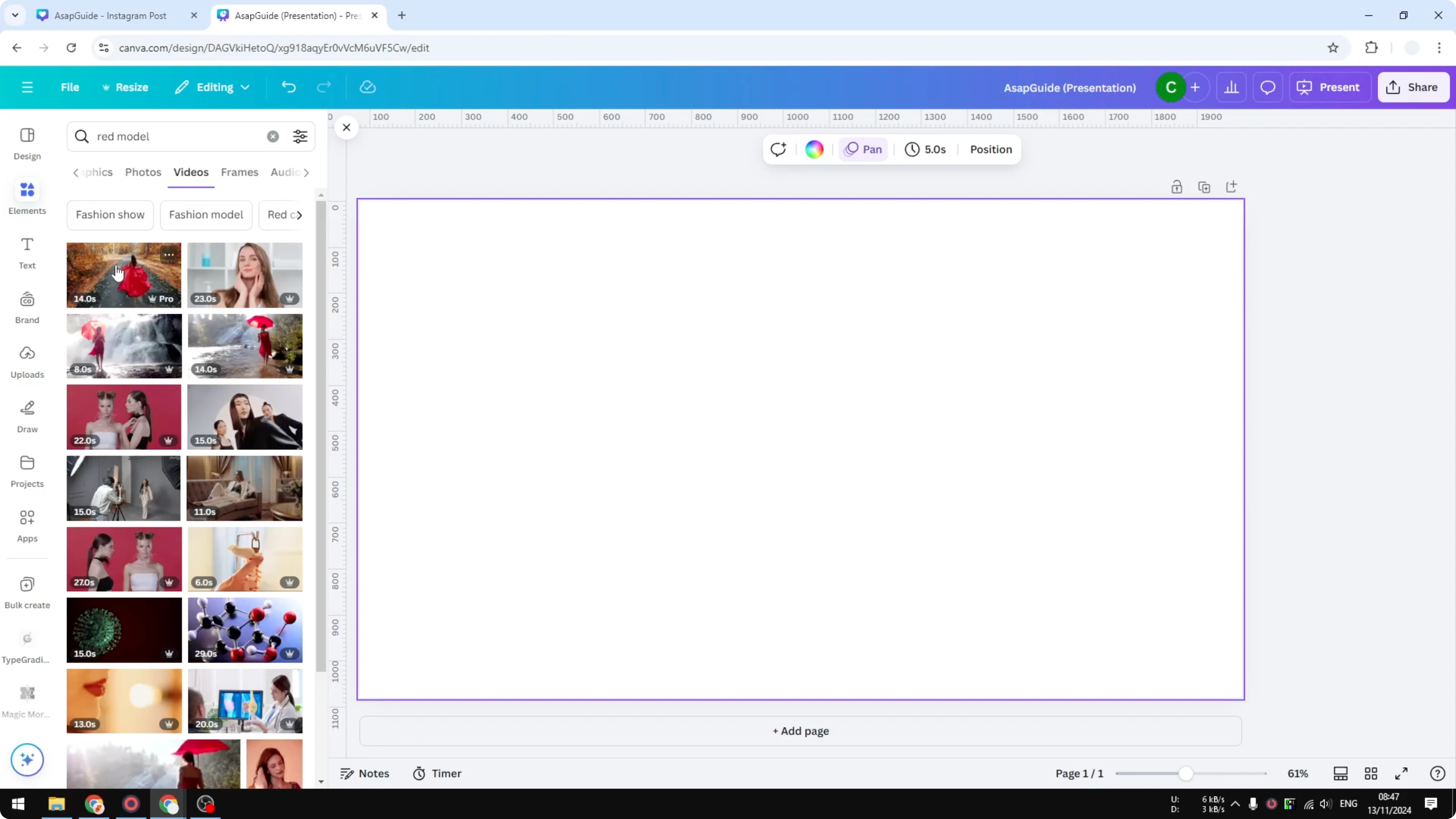Open the comments panel from the top bar

pos(1267,87)
